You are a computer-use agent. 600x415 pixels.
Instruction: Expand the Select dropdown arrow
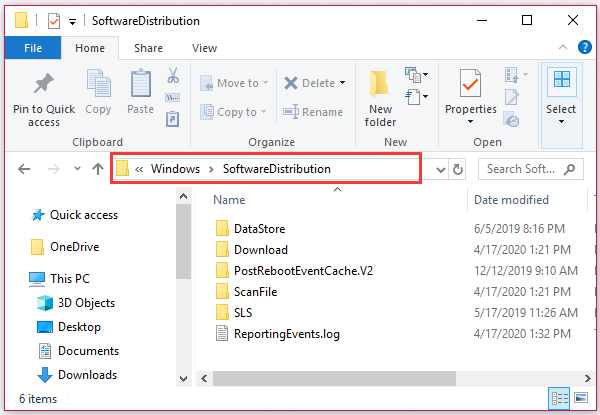click(561, 122)
